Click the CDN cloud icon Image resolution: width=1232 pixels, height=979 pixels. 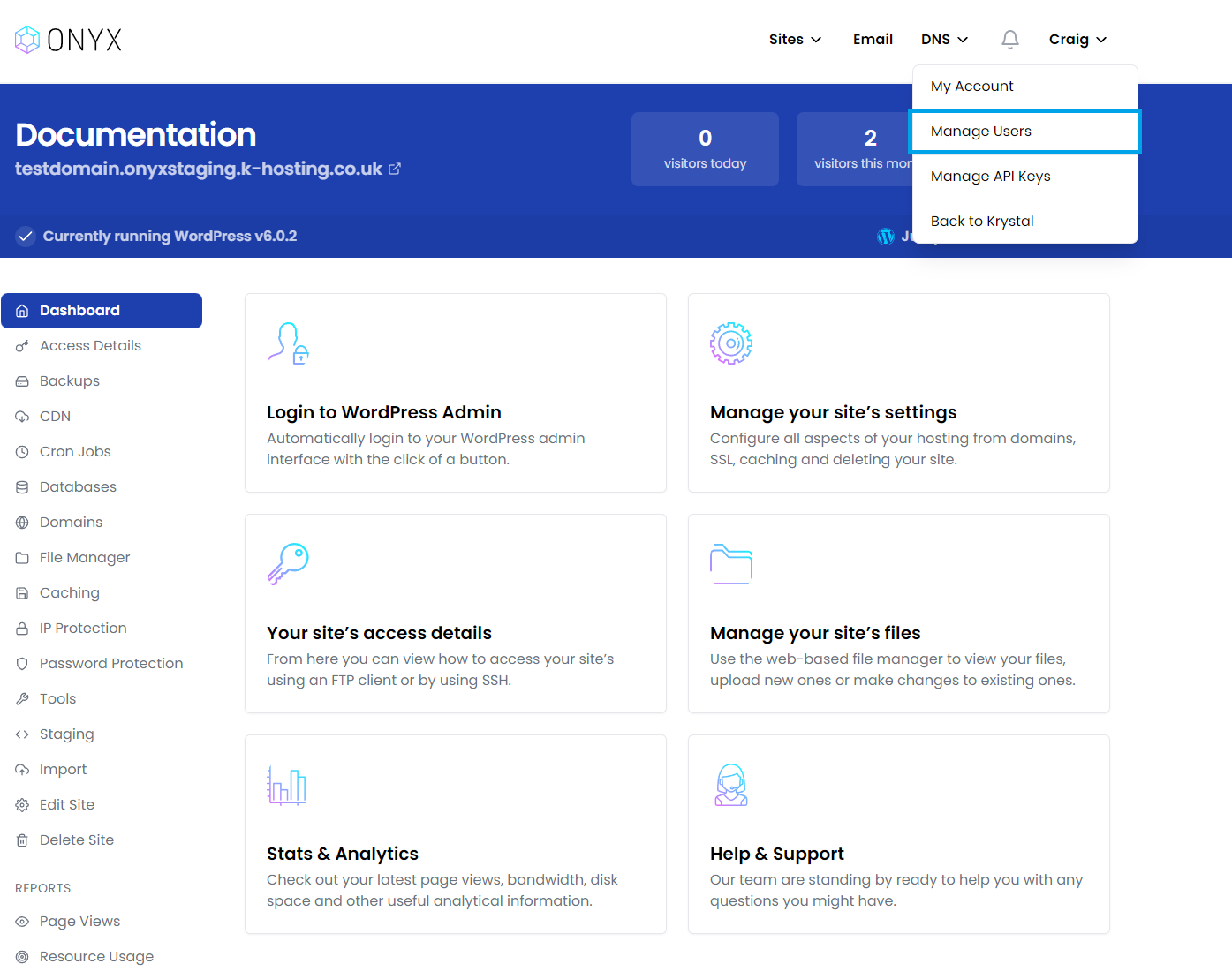[22, 417]
